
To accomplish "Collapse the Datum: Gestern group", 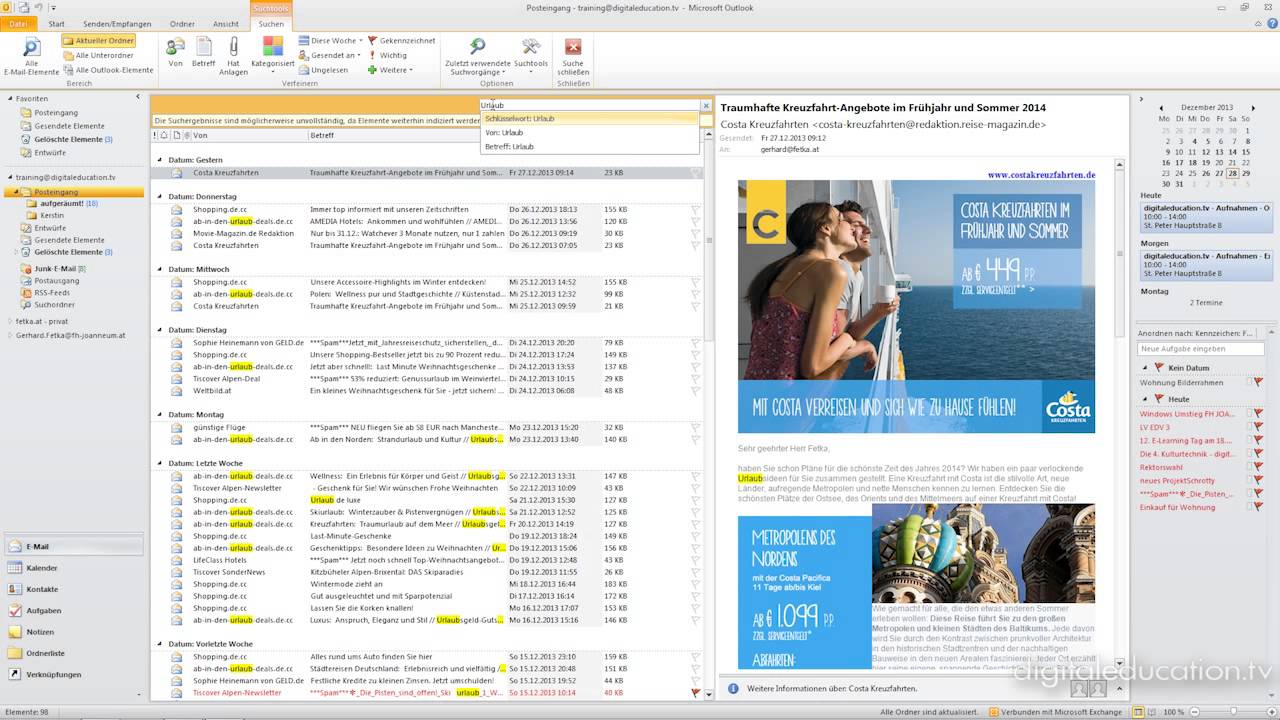I will pos(158,160).
